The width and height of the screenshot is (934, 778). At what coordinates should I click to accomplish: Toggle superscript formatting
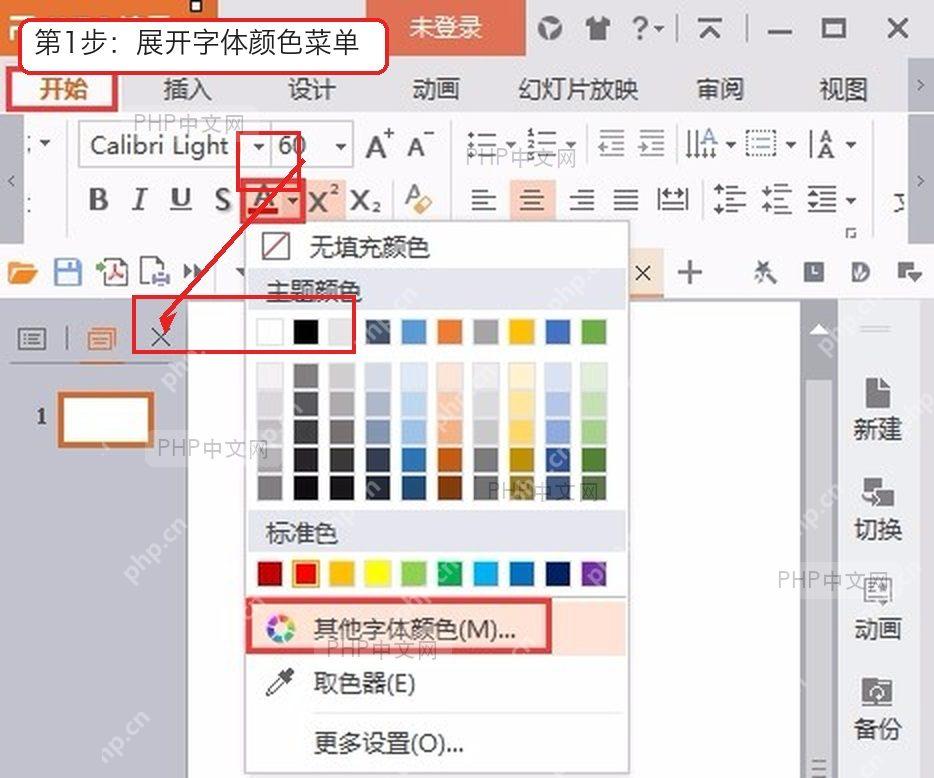[x=323, y=200]
